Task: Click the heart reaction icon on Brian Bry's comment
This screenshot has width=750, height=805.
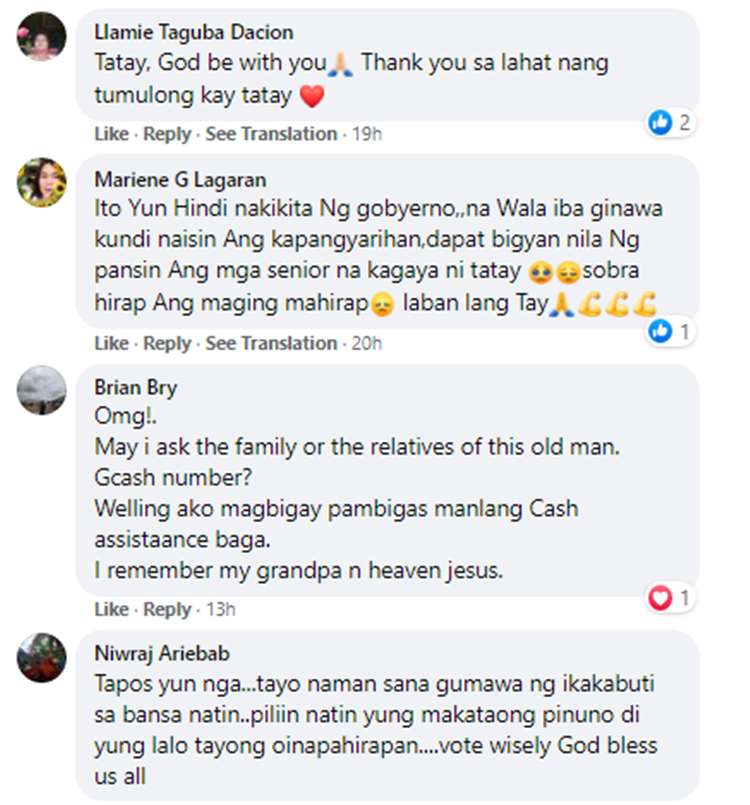Action: (660, 598)
